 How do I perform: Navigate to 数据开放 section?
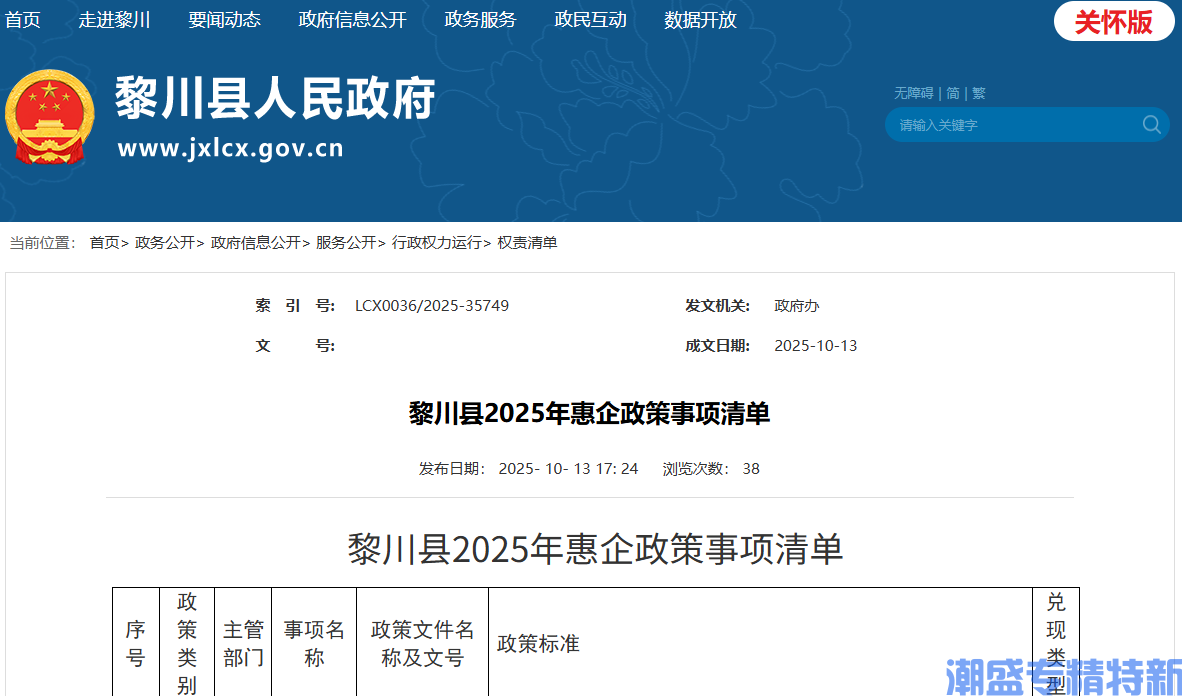coord(700,20)
